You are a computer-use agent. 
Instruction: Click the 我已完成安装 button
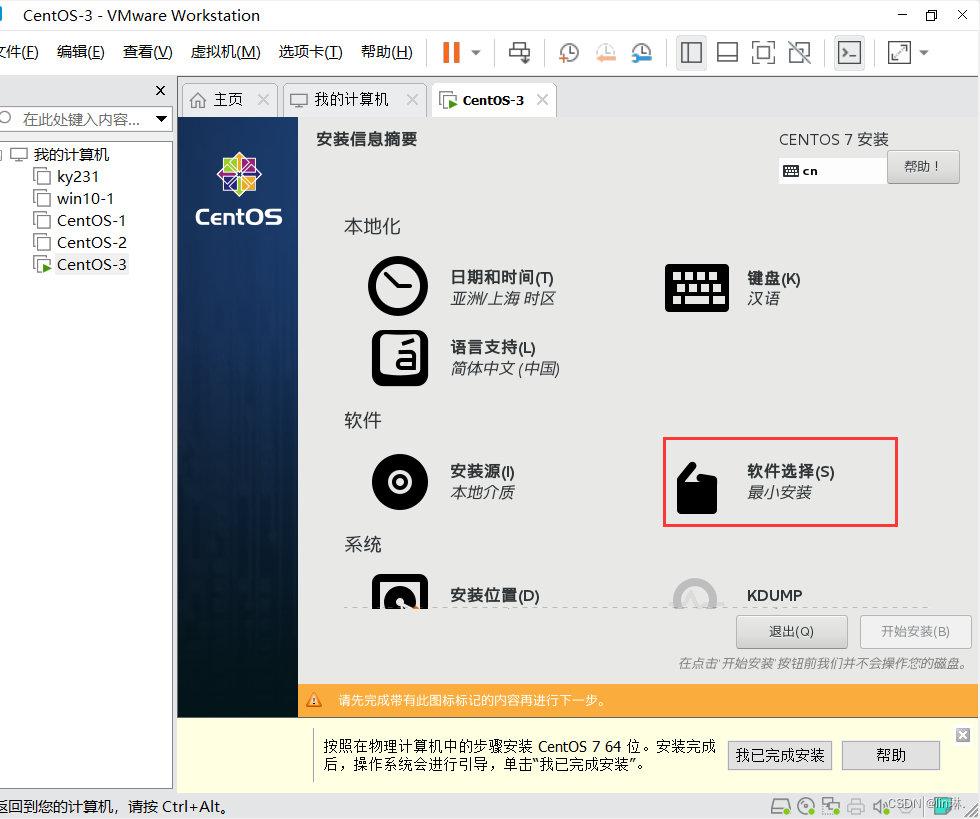tap(779, 755)
